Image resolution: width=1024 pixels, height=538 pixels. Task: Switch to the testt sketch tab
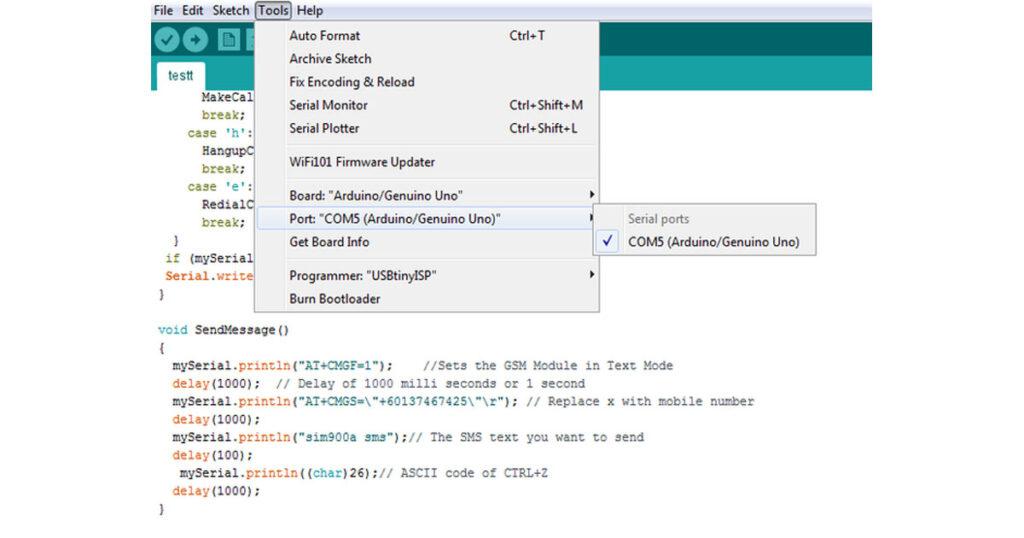180,75
